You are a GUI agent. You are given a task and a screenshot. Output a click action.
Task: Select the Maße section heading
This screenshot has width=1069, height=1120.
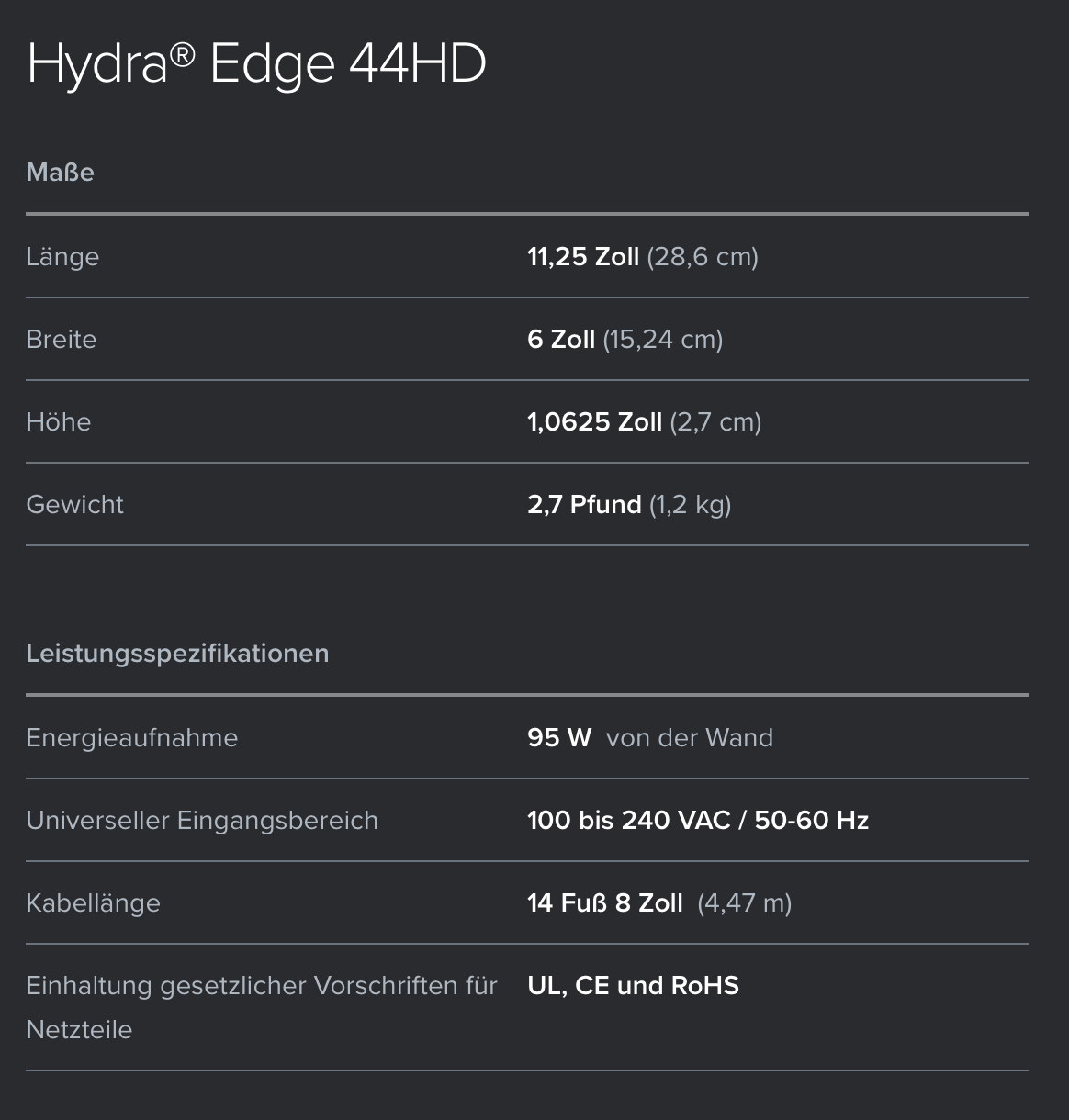pyautogui.click(x=61, y=173)
